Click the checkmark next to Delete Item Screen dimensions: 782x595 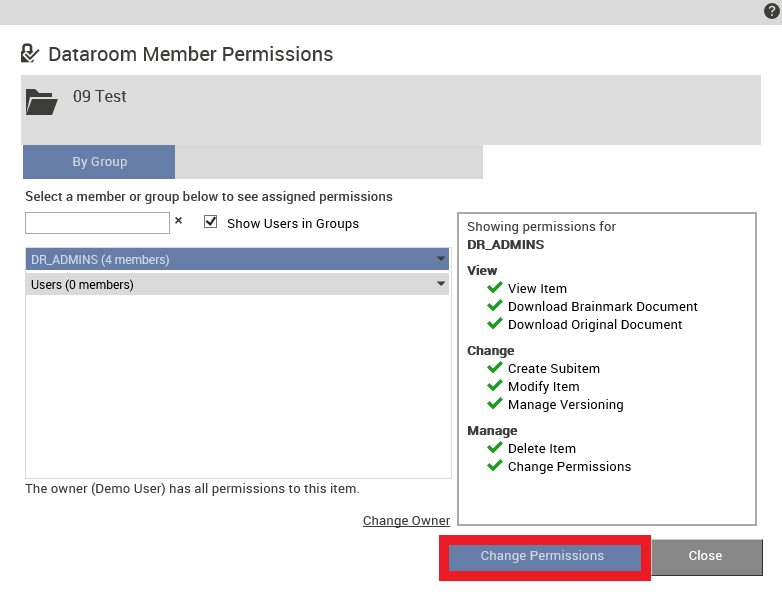pyautogui.click(x=494, y=447)
